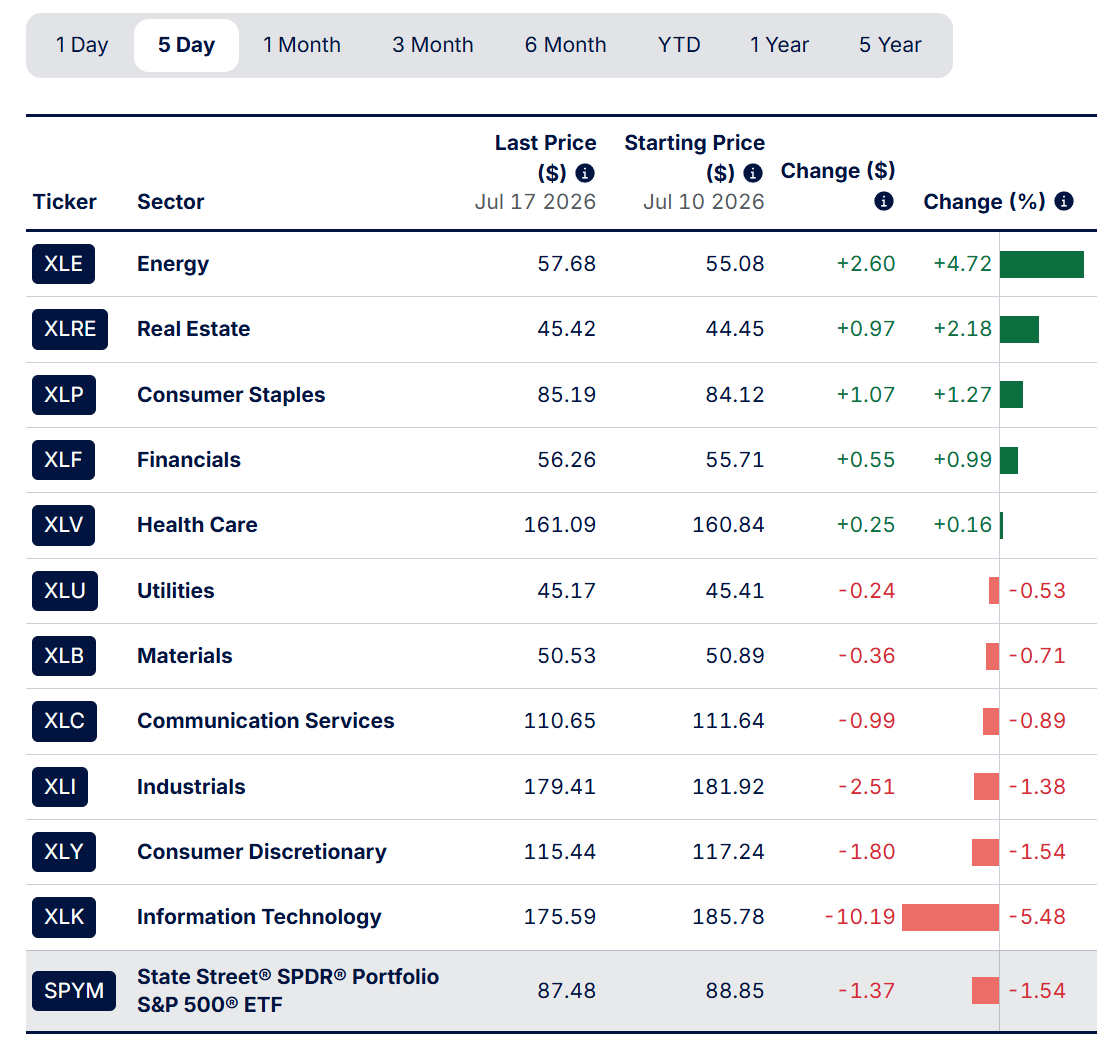Image resolution: width=1105 pixels, height=1060 pixels.
Task: Choose the 3 Month timeframe
Action: (433, 45)
